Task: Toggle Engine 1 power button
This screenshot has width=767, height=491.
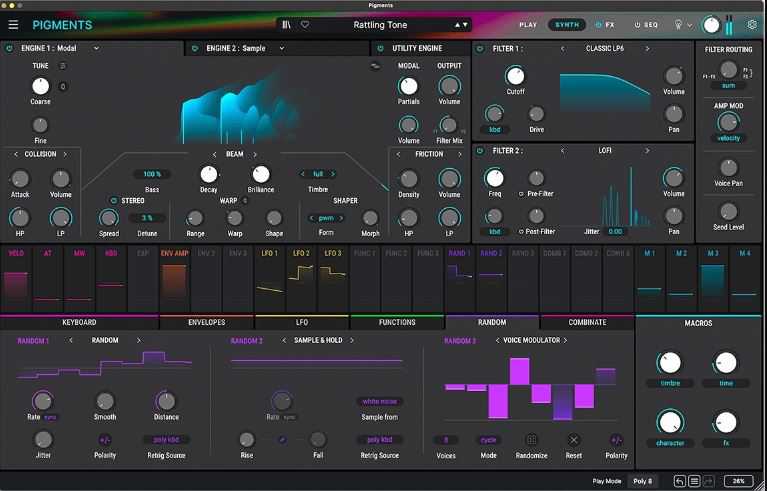Action: pyautogui.click(x=9, y=48)
